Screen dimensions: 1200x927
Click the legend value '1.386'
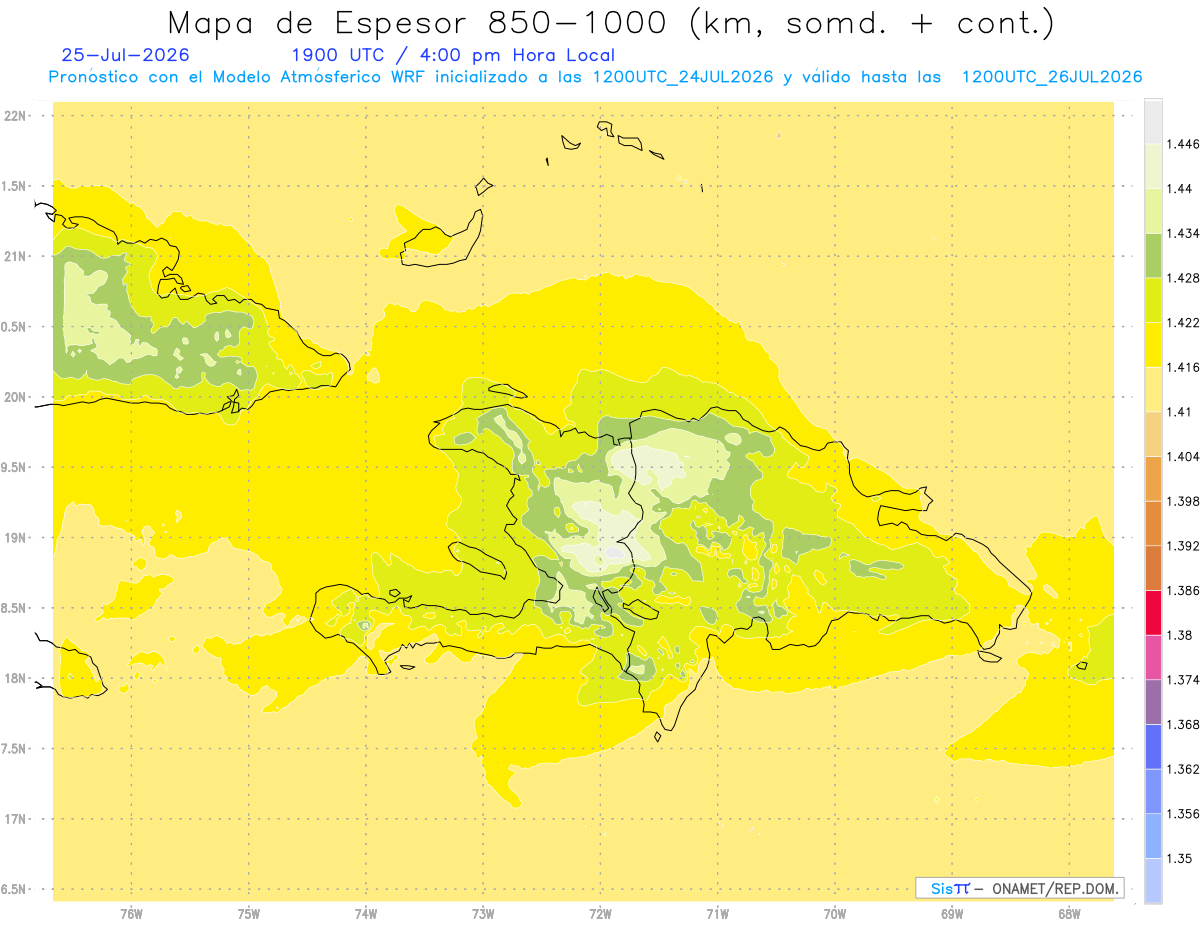(x=1185, y=591)
